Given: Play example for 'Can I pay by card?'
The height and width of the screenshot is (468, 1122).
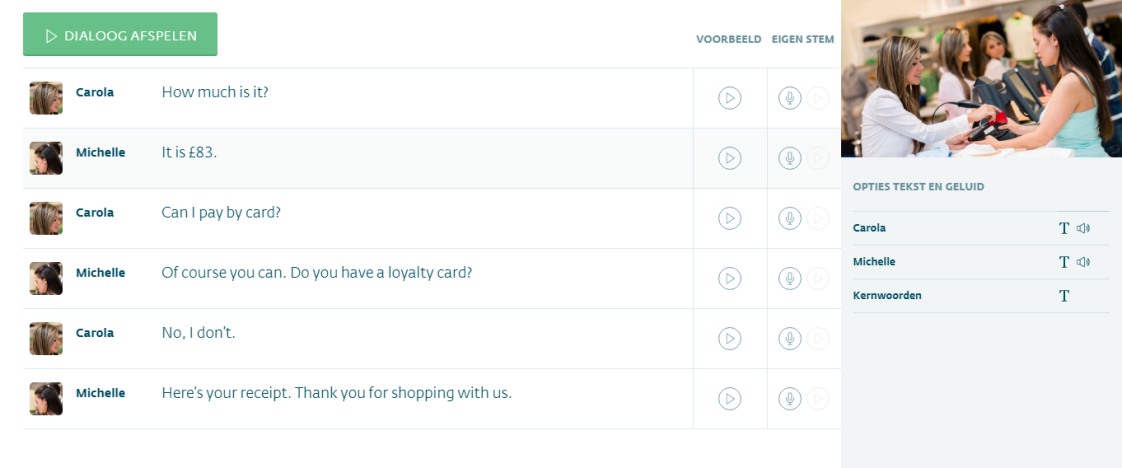Looking at the screenshot, I should pos(729,218).
